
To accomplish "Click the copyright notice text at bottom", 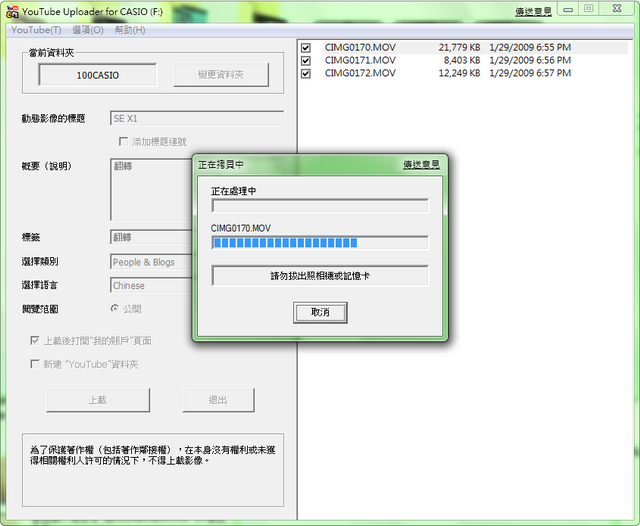I will (x=153, y=455).
